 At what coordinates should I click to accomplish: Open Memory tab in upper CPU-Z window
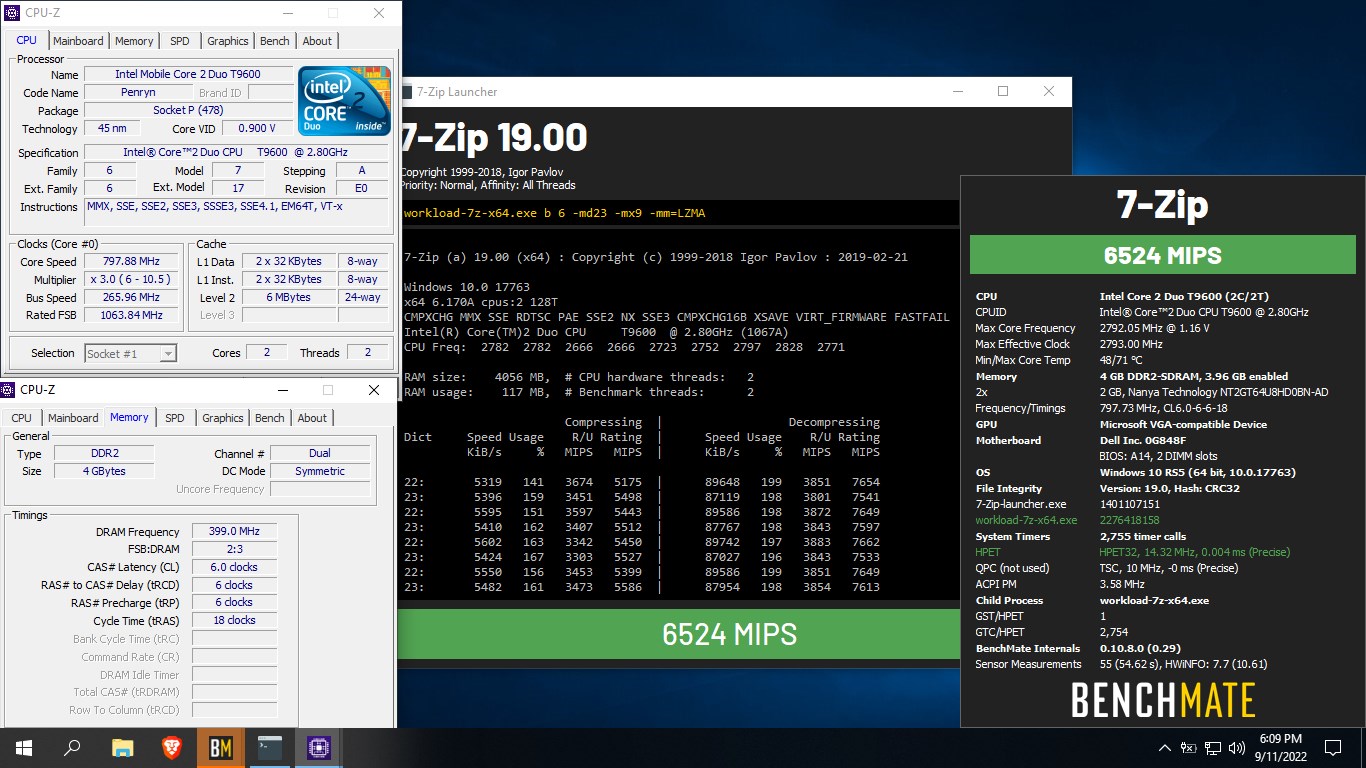coord(134,41)
